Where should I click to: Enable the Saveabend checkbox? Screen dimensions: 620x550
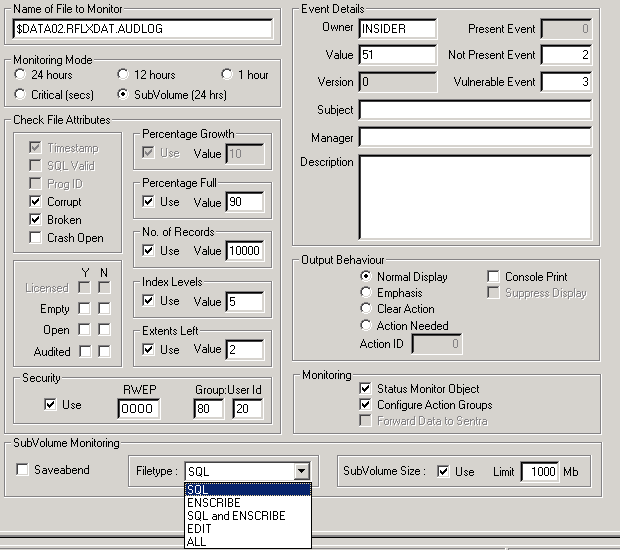[23, 471]
